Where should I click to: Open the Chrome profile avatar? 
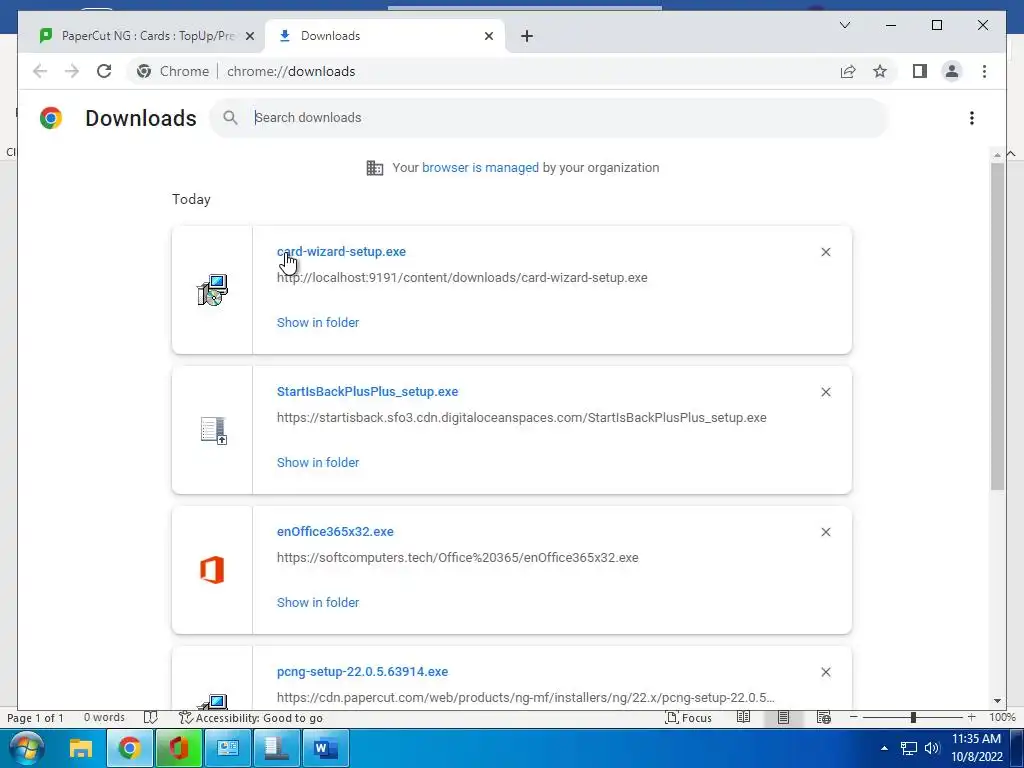[952, 71]
